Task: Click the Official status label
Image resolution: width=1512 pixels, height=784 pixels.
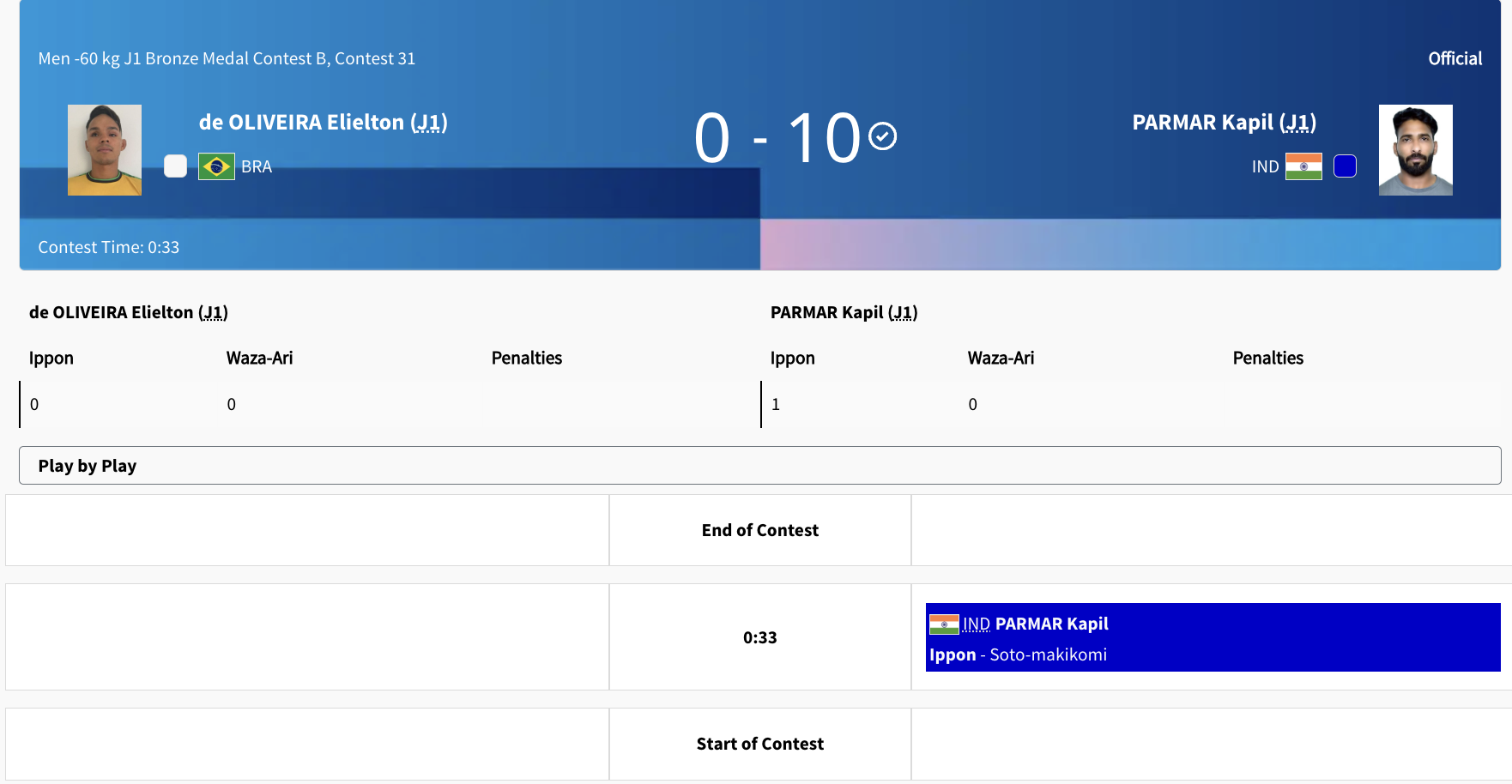Action: [1455, 58]
